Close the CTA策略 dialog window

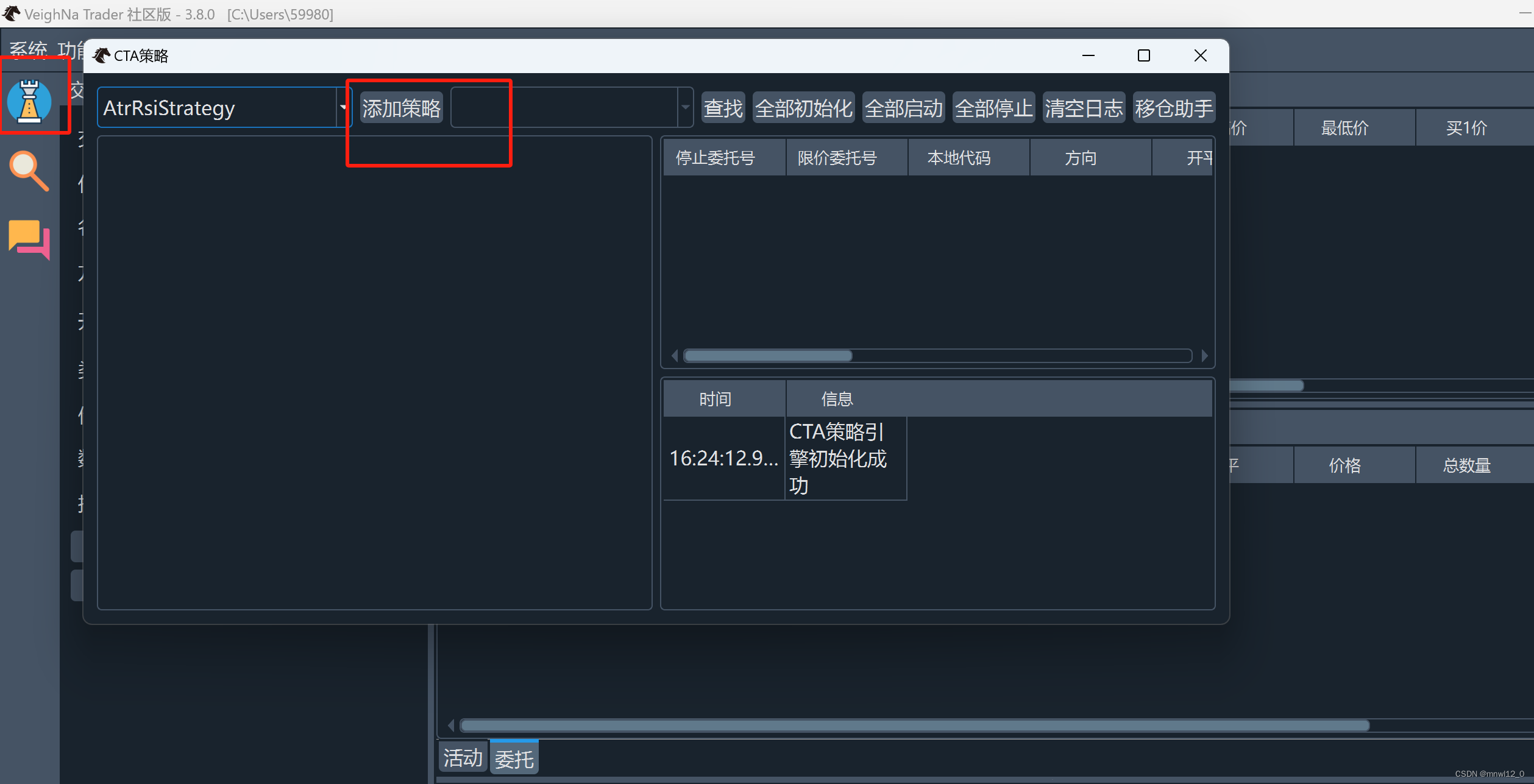coord(1200,56)
